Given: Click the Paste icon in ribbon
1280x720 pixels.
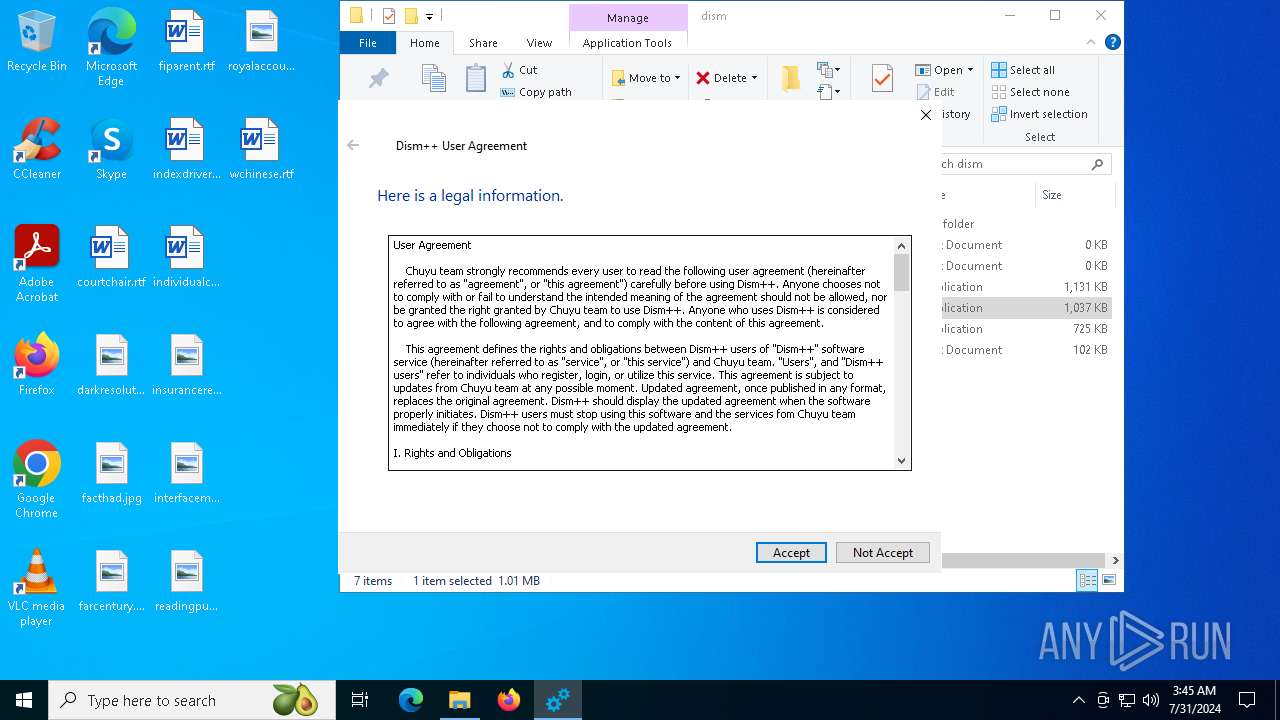Looking at the screenshot, I should pyautogui.click(x=476, y=78).
